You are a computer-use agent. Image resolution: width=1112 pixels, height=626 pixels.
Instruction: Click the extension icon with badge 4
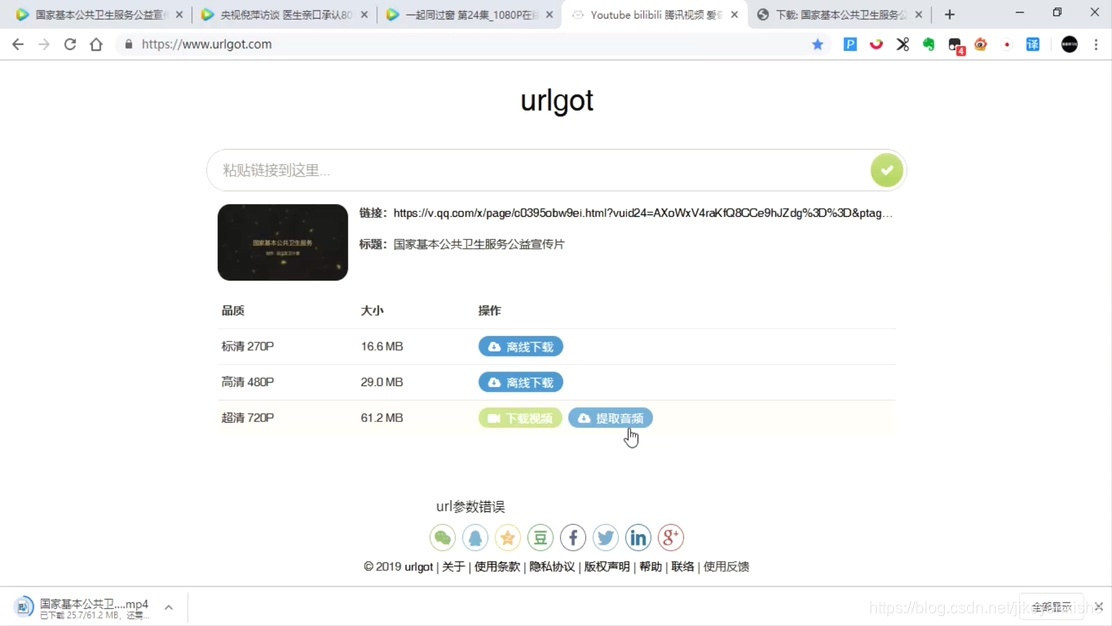point(955,45)
